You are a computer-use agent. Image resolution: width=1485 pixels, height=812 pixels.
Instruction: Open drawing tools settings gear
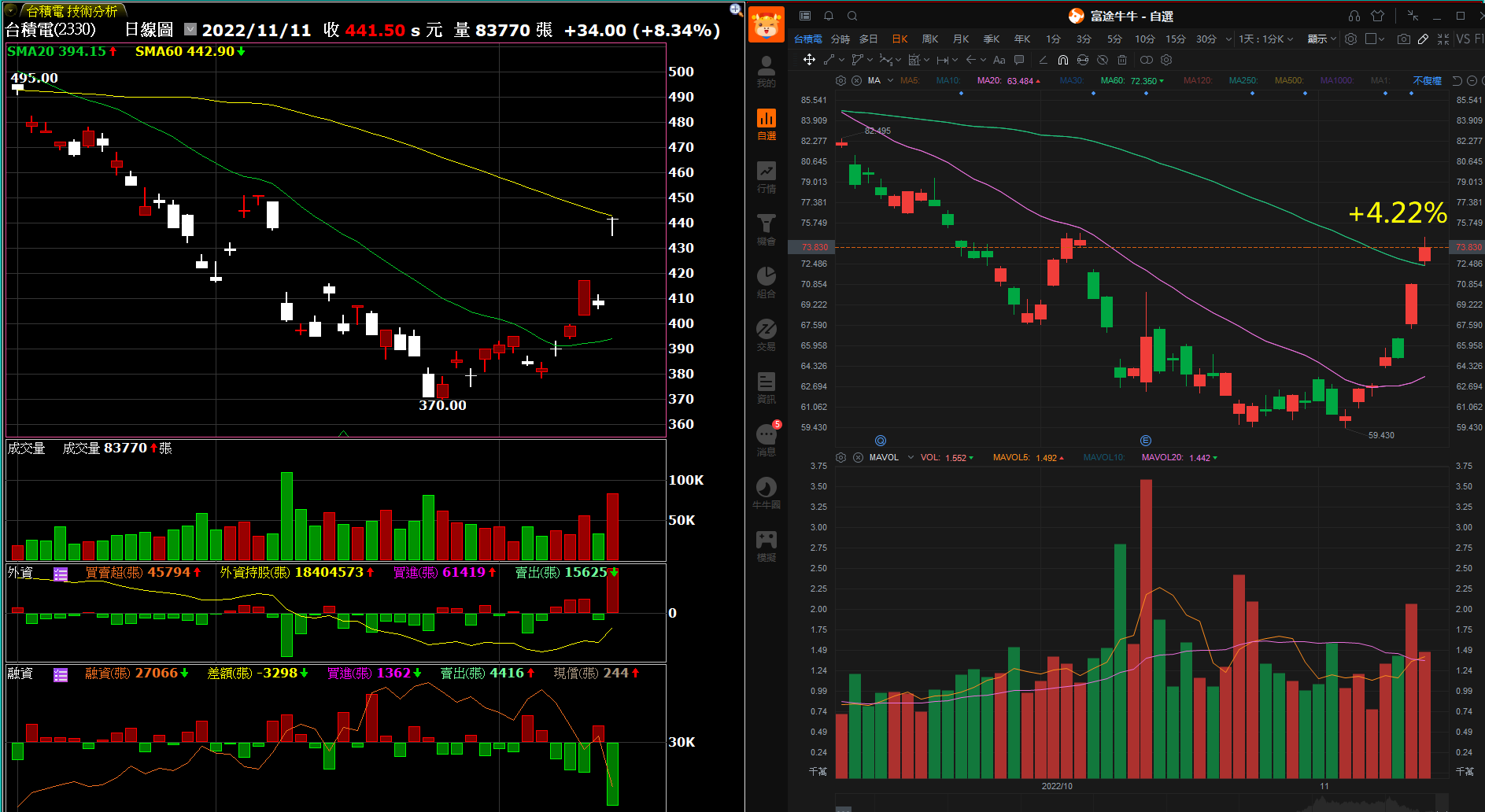pyautogui.click(x=1166, y=60)
